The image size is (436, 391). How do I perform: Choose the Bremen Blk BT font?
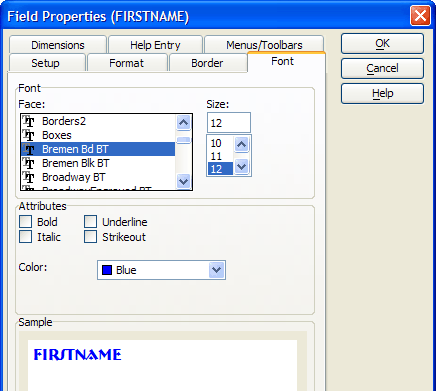[x=98, y=163]
